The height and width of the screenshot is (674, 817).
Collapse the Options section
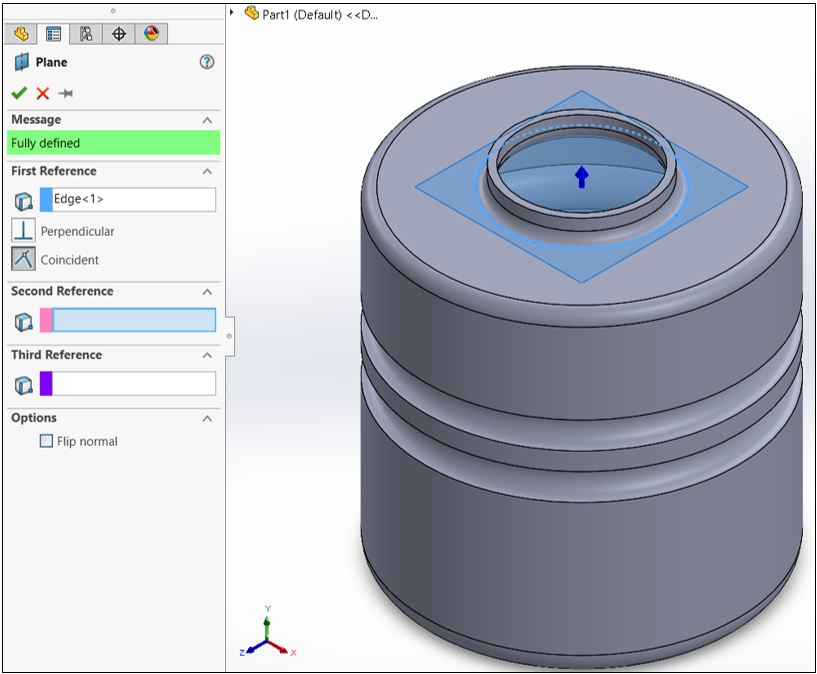pos(207,417)
